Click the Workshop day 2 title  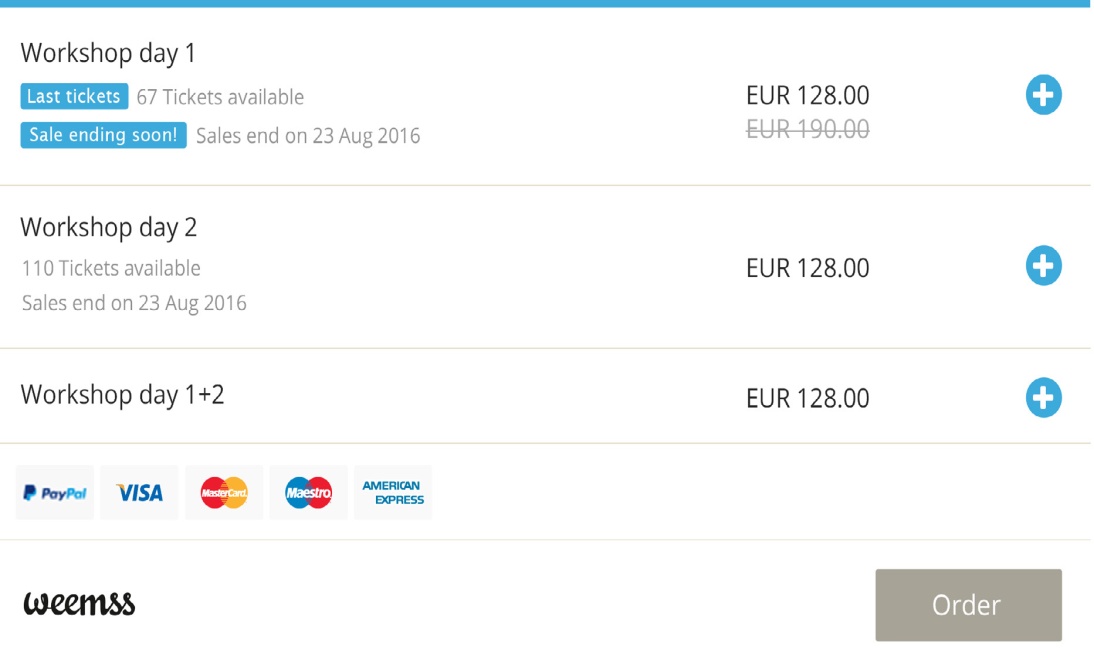pos(109,227)
